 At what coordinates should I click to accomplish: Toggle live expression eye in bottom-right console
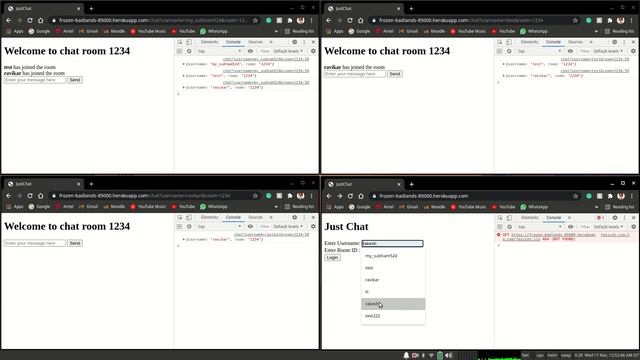coord(571,227)
